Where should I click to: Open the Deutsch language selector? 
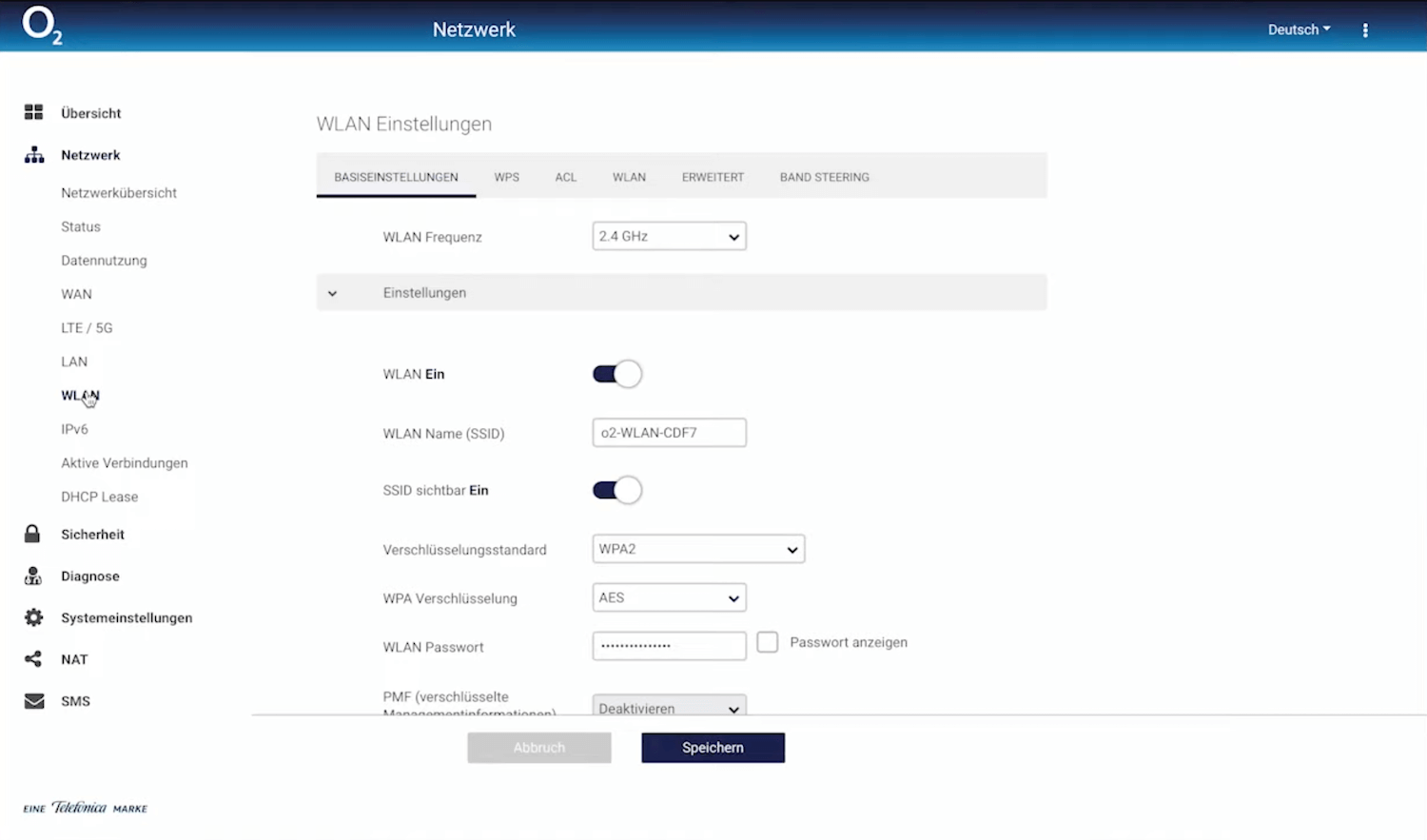point(1299,29)
